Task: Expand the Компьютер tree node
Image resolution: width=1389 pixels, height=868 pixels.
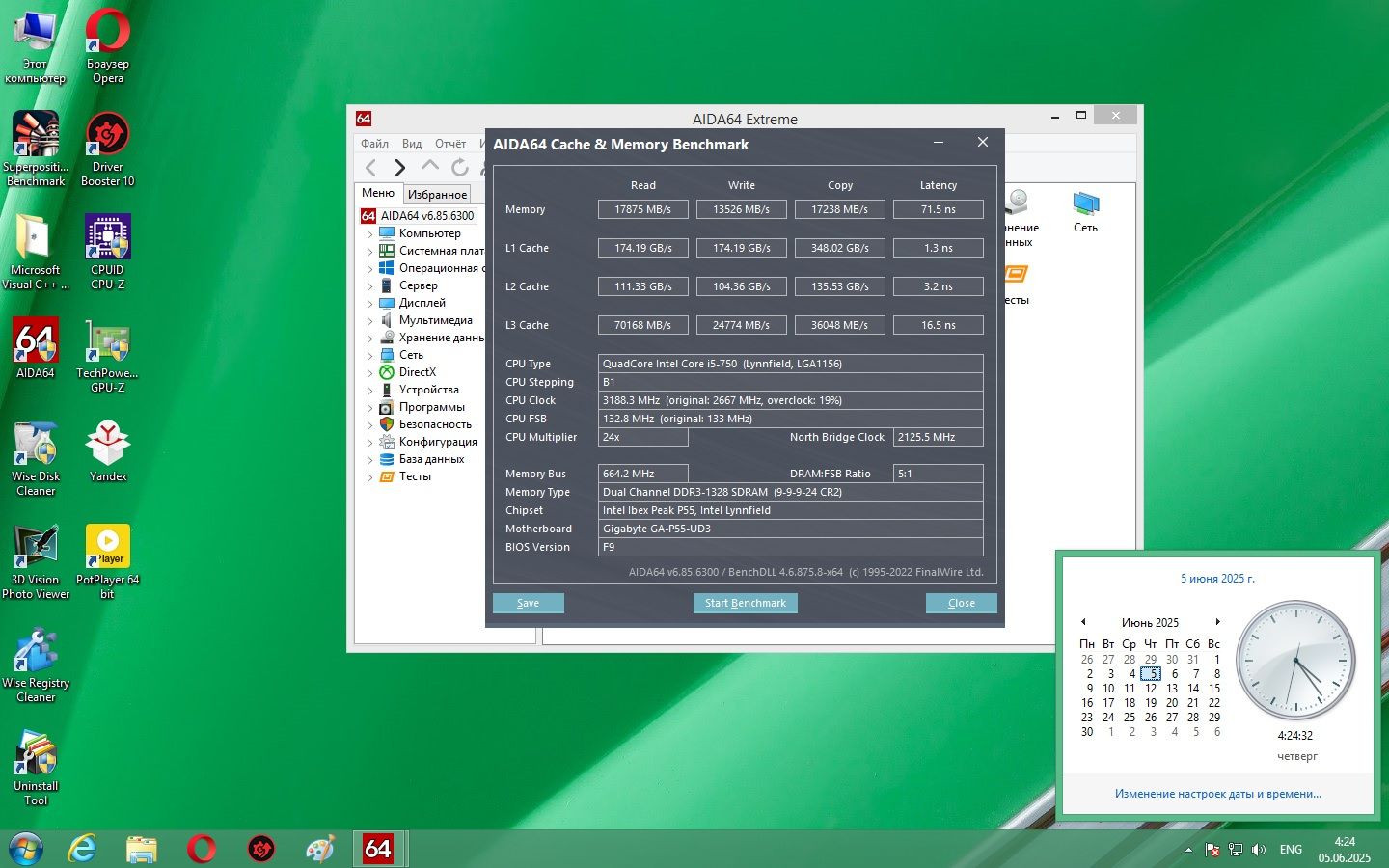Action: pyautogui.click(x=369, y=233)
